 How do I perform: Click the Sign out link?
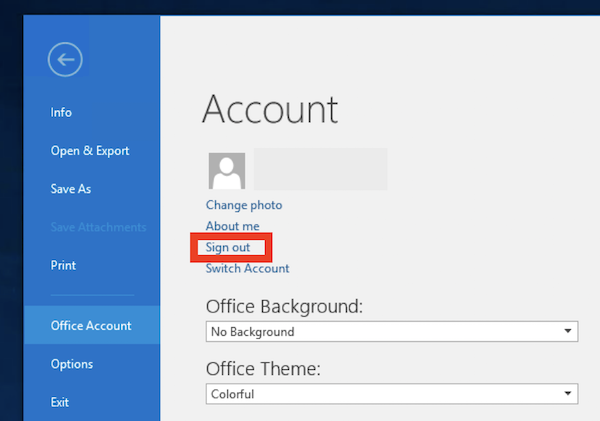click(x=227, y=247)
